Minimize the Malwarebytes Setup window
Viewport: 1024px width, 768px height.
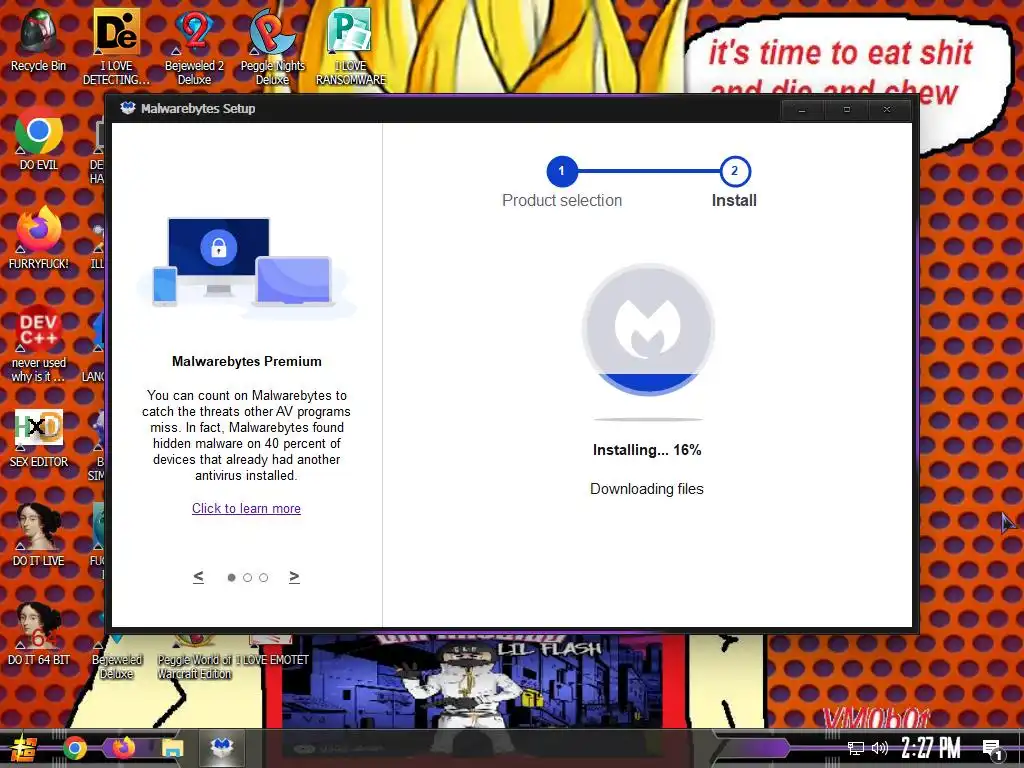802,110
